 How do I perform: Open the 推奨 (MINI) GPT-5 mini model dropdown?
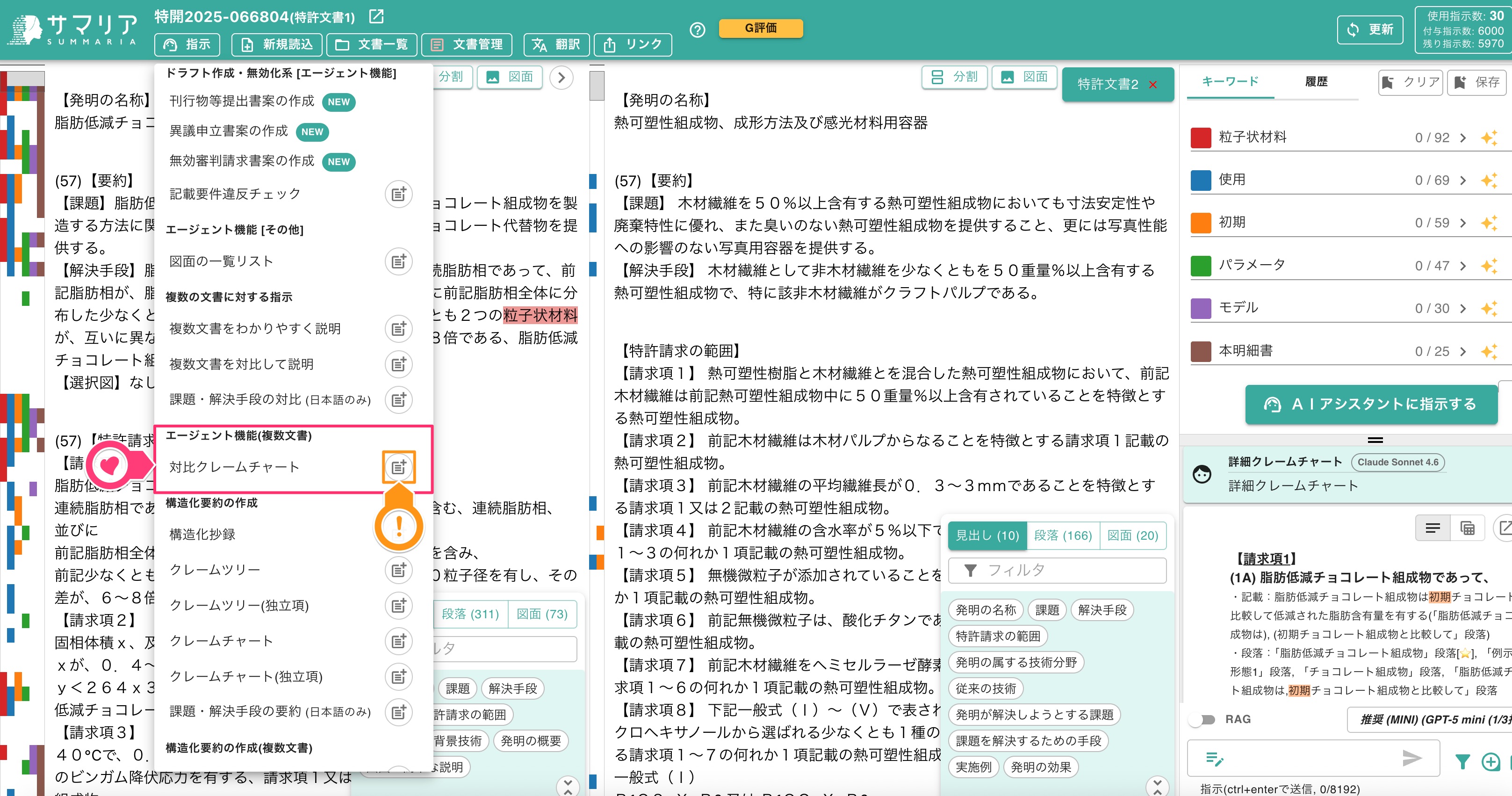pyautogui.click(x=1429, y=720)
